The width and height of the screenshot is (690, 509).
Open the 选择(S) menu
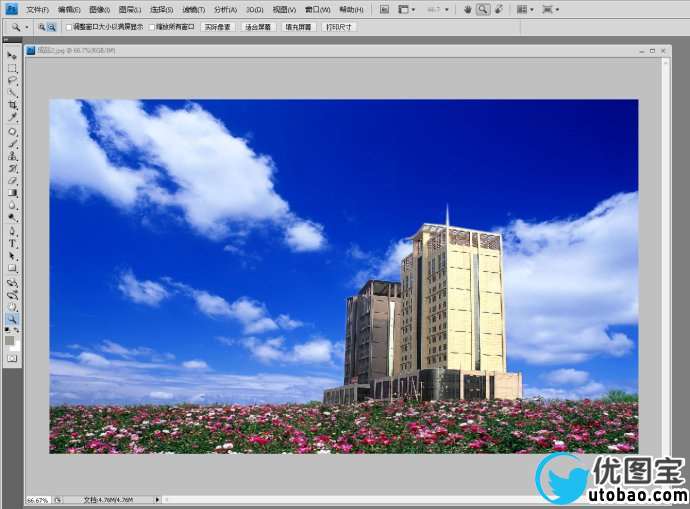pyautogui.click(x=161, y=10)
